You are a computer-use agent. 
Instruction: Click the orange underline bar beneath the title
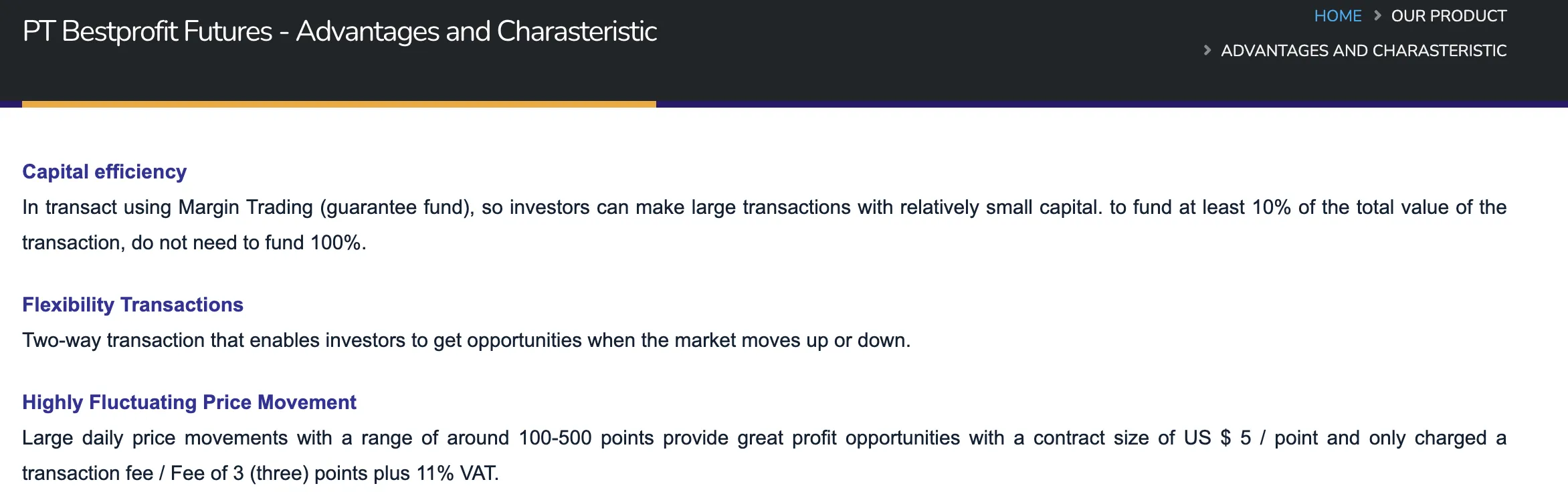click(x=339, y=104)
